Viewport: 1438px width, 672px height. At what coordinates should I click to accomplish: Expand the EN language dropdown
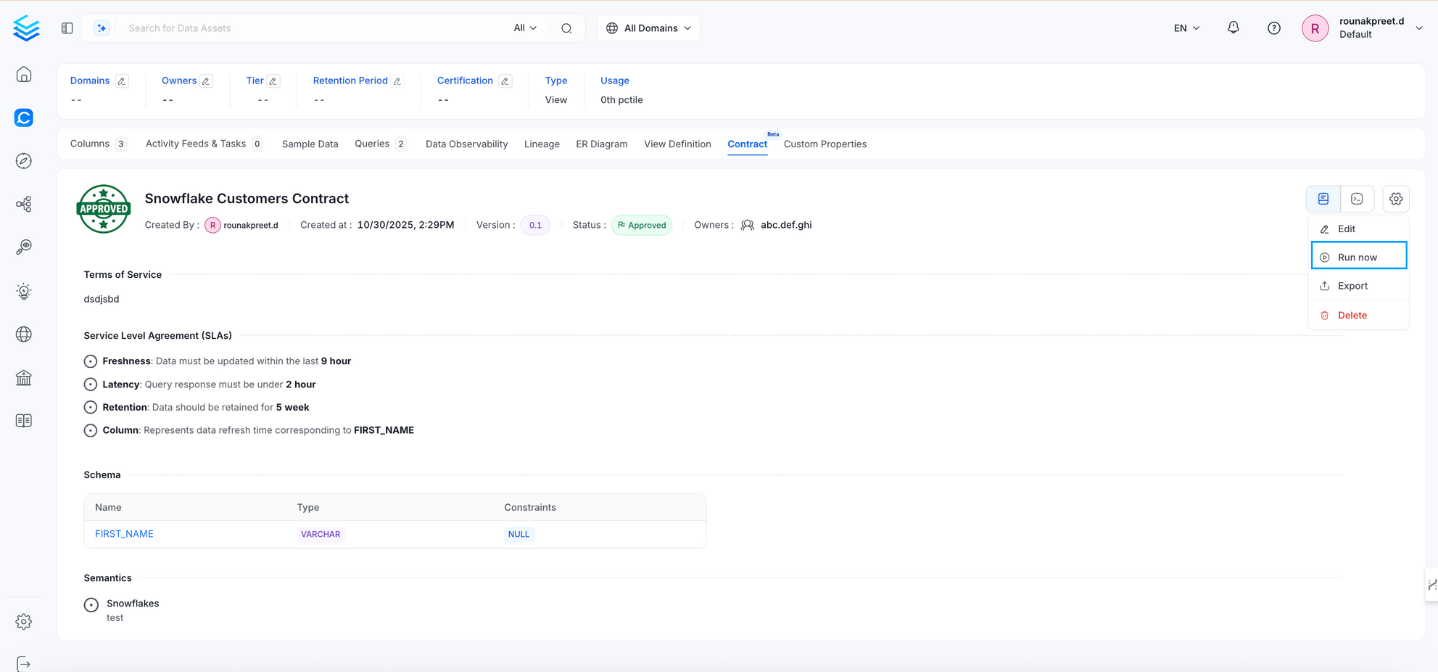coord(1184,28)
